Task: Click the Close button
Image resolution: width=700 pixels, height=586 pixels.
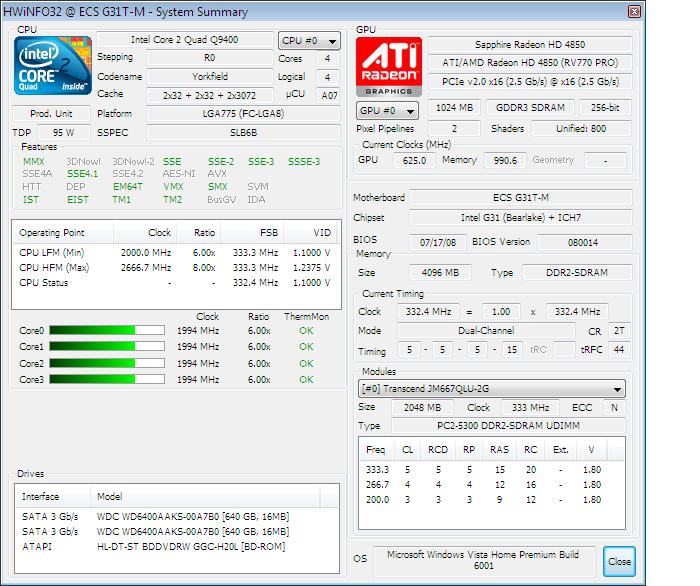Action: pos(619,561)
